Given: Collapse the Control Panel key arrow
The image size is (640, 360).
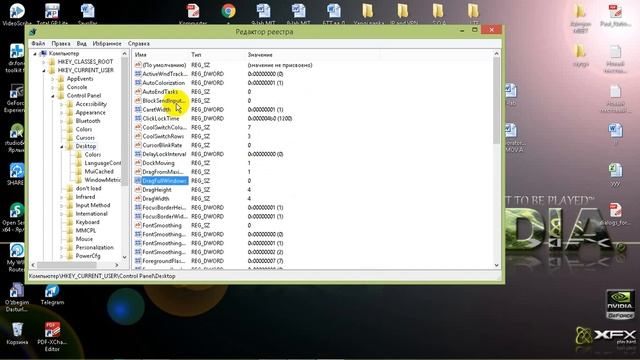Looking at the screenshot, I should coord(53,96).
